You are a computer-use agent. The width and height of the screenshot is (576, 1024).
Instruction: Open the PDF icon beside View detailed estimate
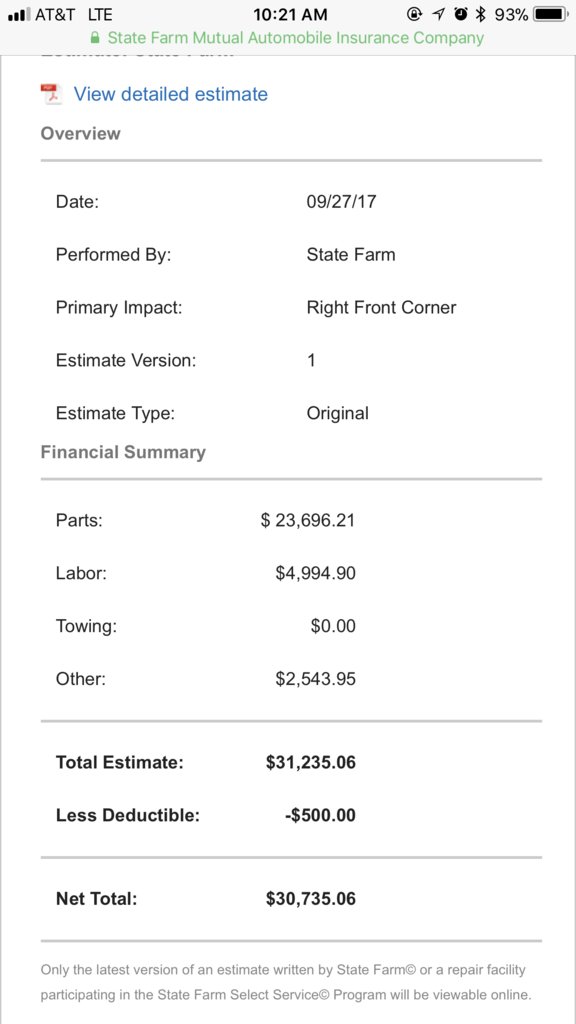pos(50,94)
